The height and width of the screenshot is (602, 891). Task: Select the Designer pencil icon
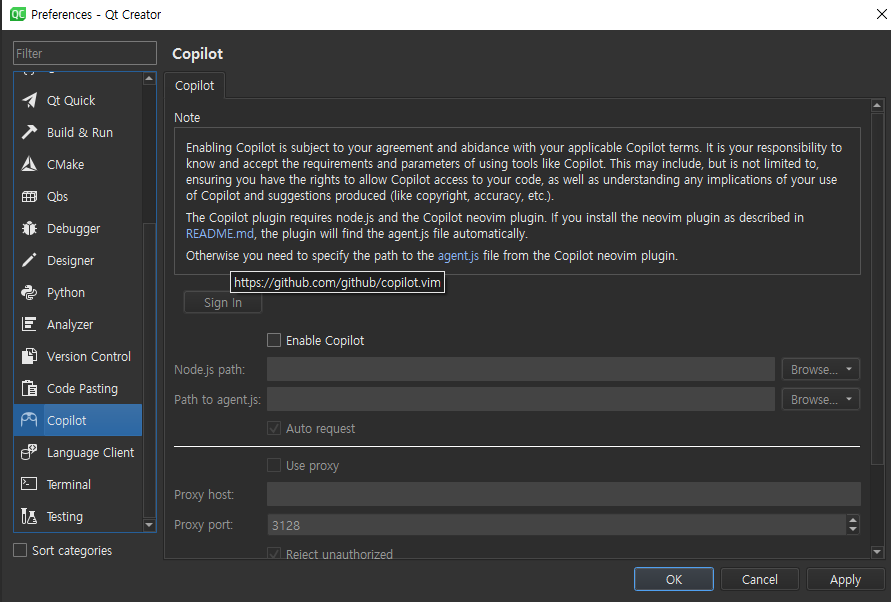29,260
